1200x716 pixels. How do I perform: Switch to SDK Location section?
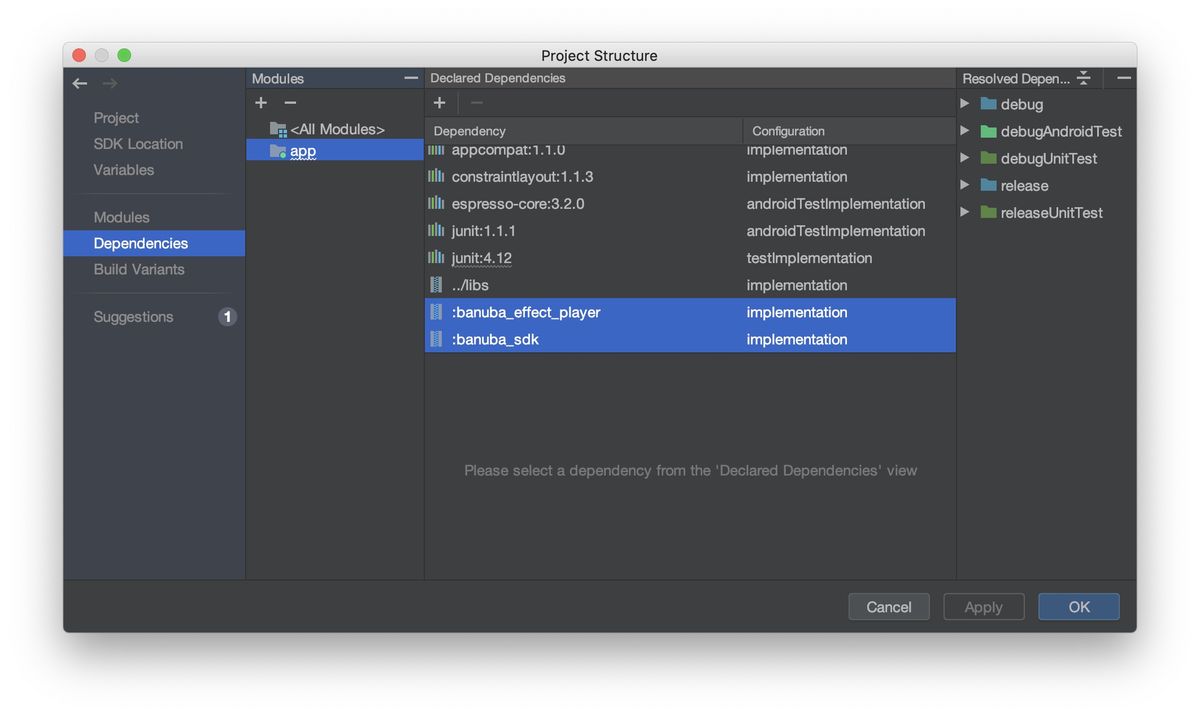click(138, 144)
